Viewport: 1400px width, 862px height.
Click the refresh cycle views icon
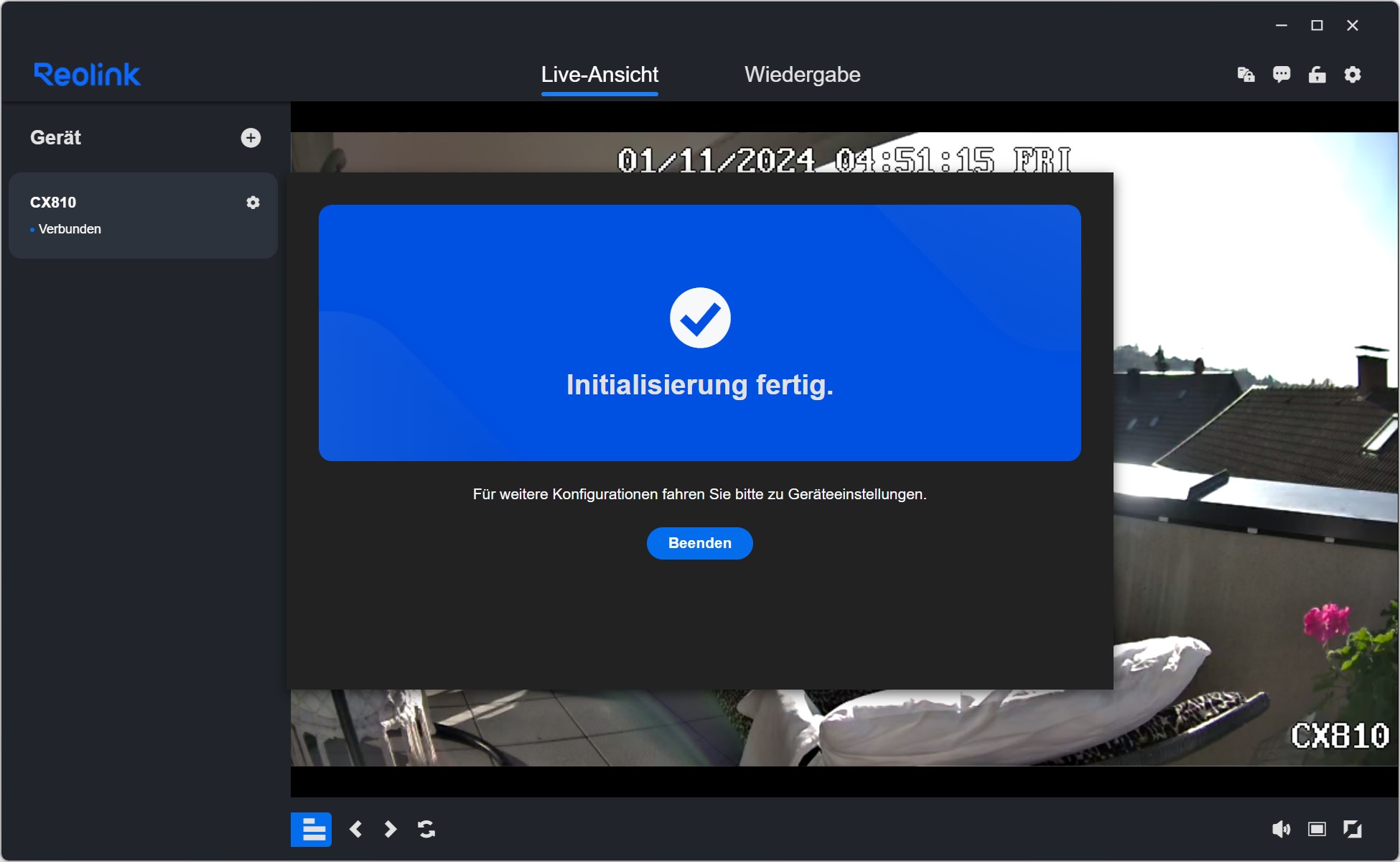[x=426, y=830]
